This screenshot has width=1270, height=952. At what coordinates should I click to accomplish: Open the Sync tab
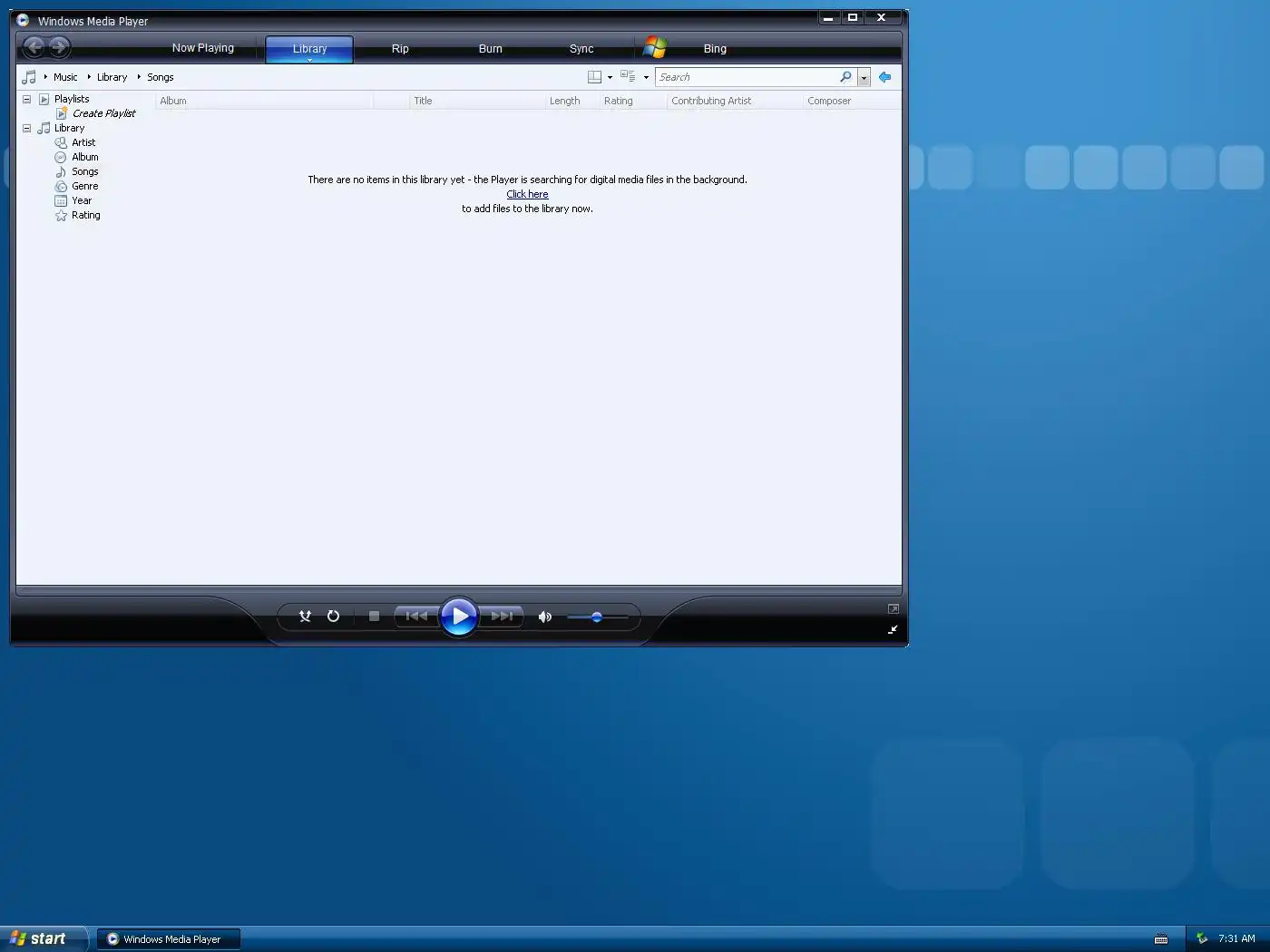pos(581,49)
